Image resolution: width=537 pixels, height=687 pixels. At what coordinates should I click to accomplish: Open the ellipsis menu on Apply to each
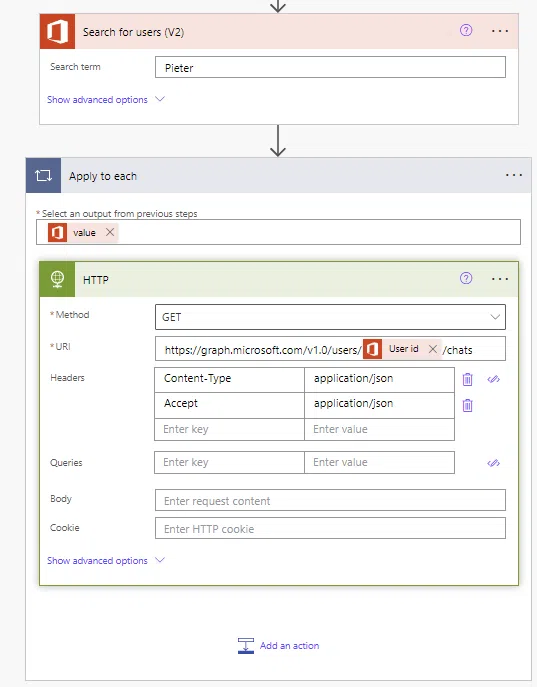(x=513, y=175)
